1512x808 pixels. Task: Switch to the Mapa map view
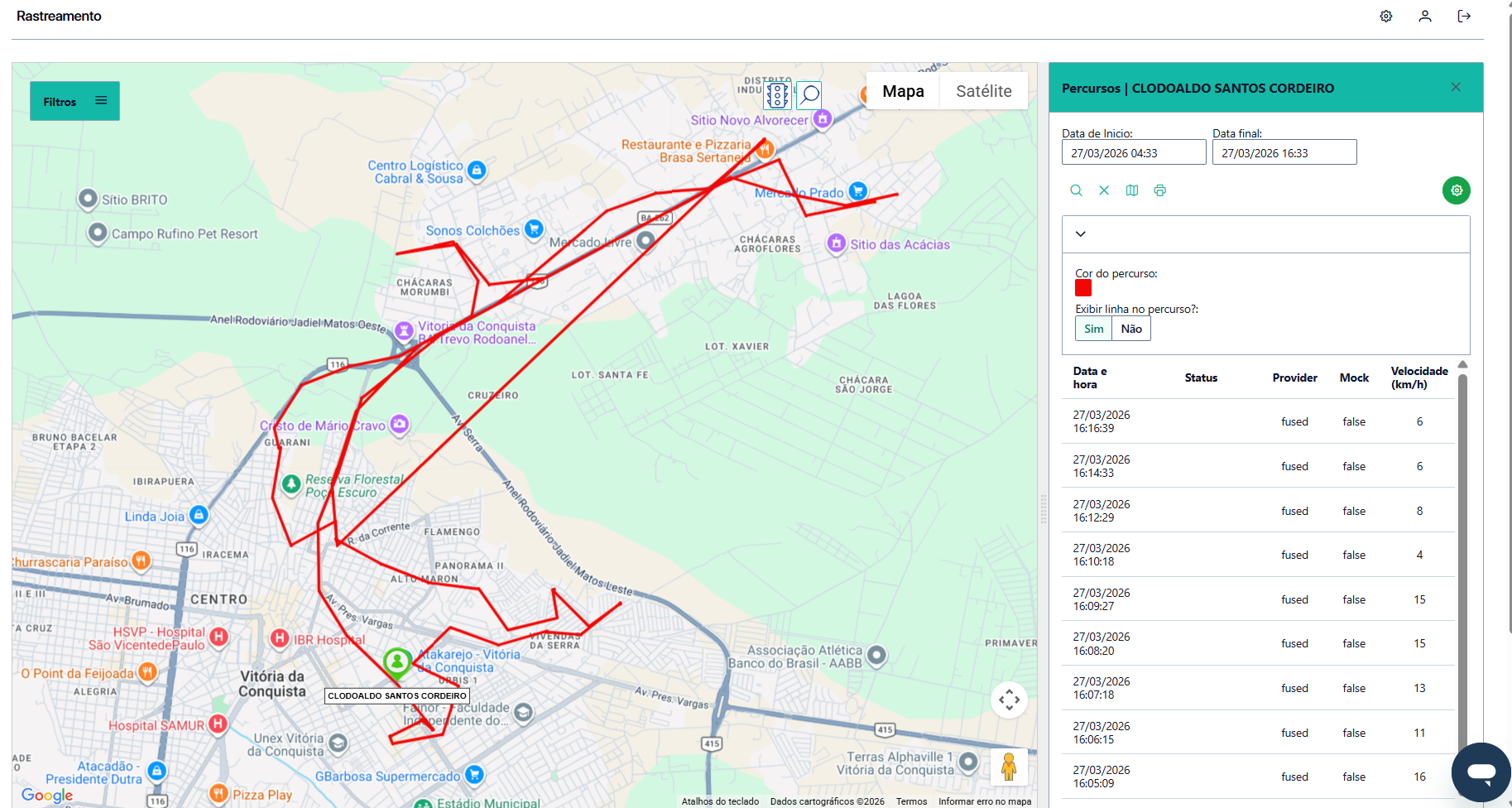(903, 91)
